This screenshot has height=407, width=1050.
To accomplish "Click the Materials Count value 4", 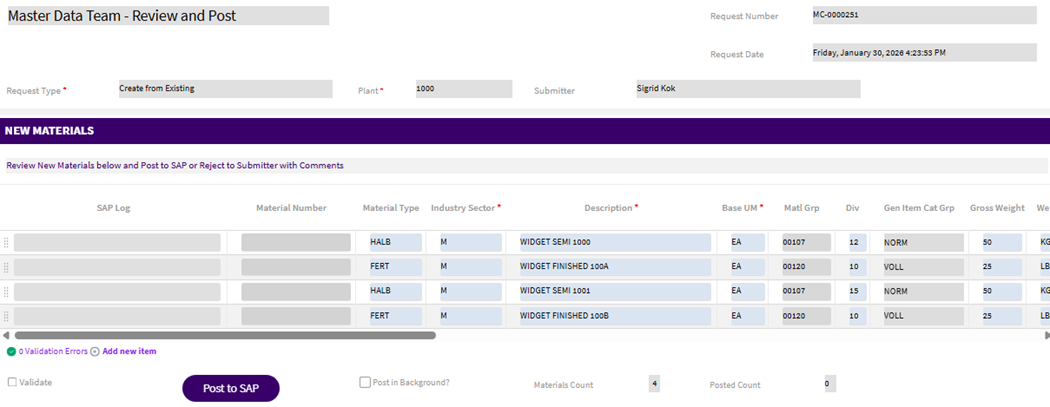I will click(654, 384).
